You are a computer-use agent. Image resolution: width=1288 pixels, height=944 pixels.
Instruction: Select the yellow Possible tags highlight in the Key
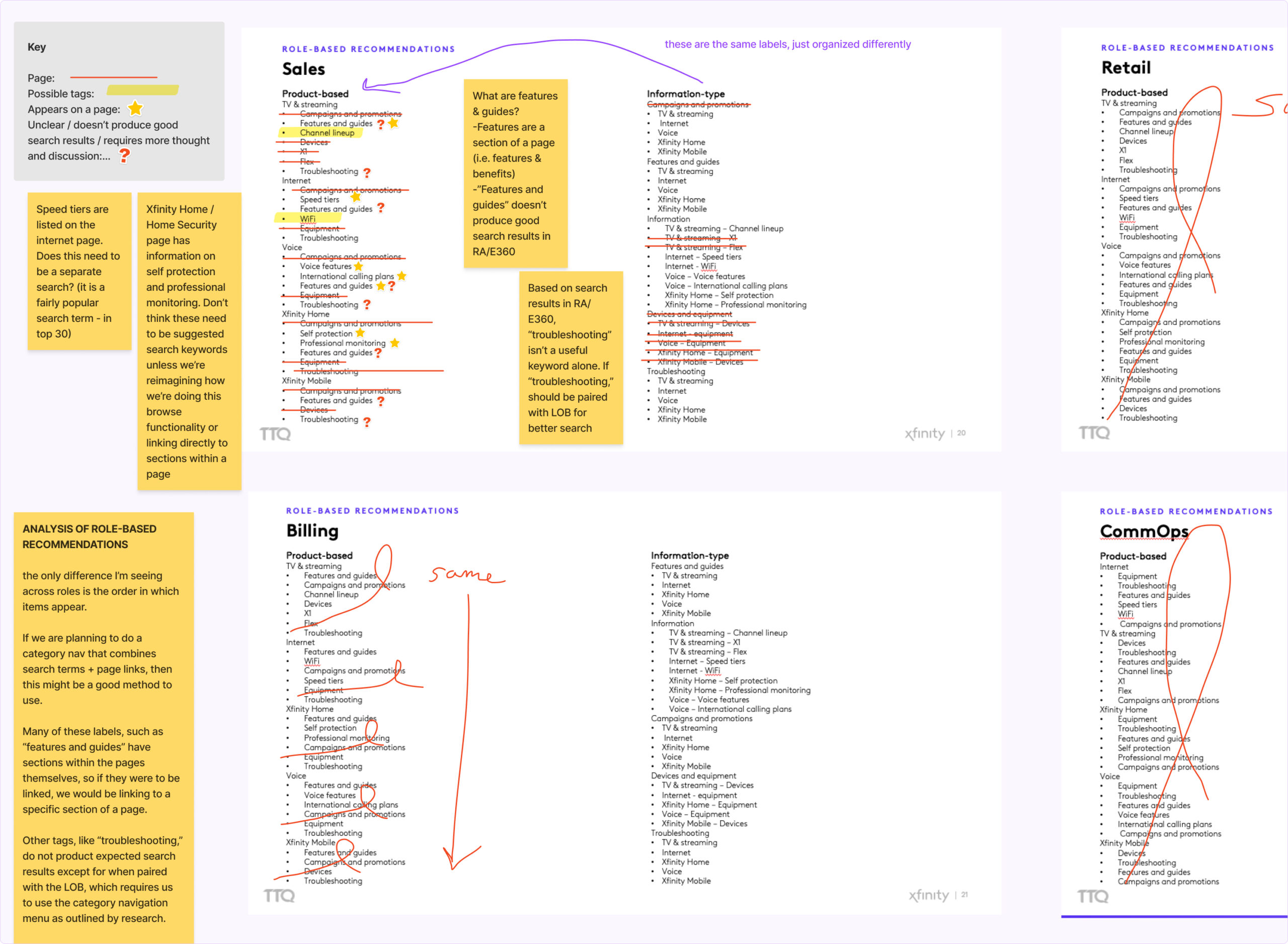(143, 91)
